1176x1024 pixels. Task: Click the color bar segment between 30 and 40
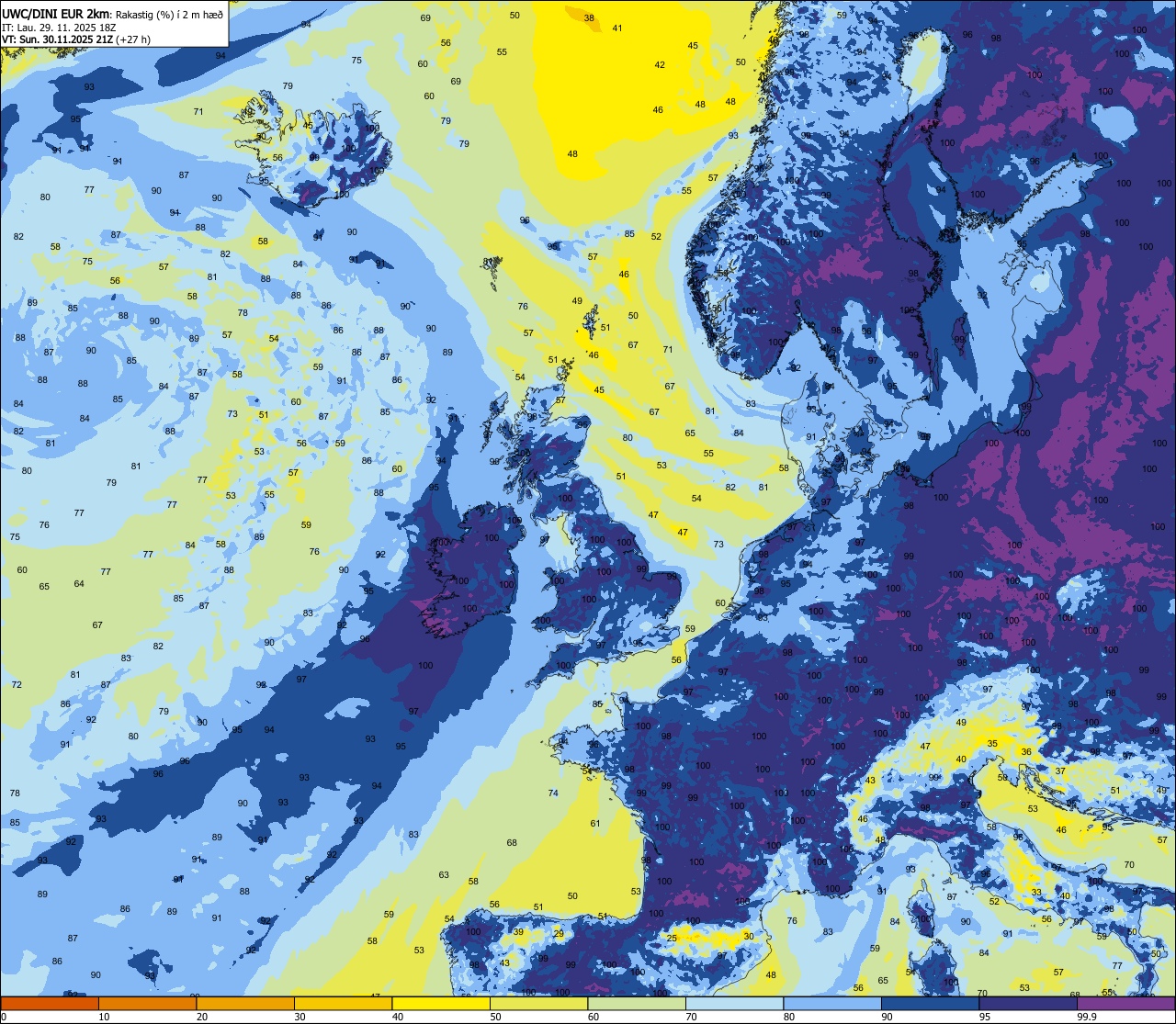coord(343,1003)
